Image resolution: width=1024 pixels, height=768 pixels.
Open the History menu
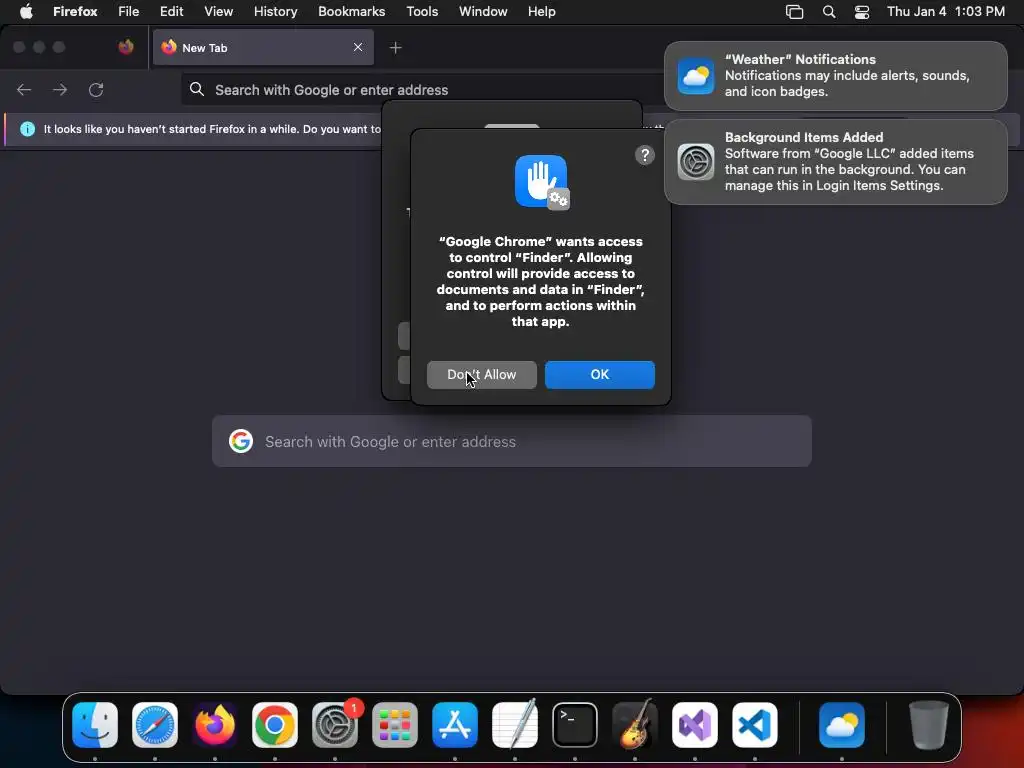pos(276,11)
